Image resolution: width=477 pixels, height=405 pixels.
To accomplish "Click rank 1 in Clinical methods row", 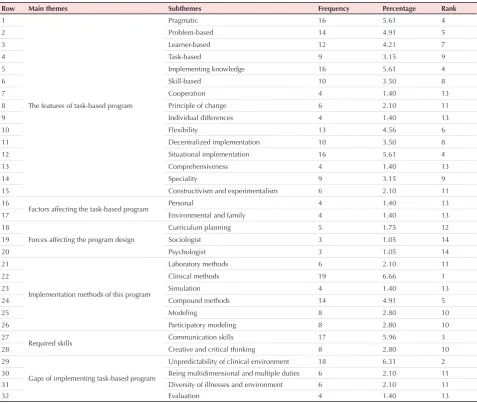I will tap(443, 276).
